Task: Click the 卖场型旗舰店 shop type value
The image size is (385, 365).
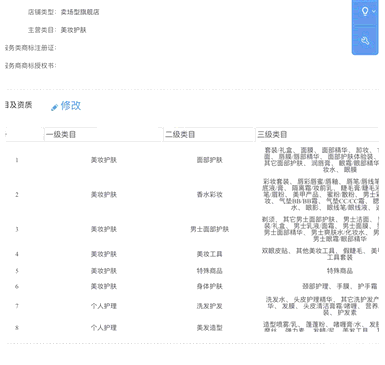Action: tap(80, 12)
